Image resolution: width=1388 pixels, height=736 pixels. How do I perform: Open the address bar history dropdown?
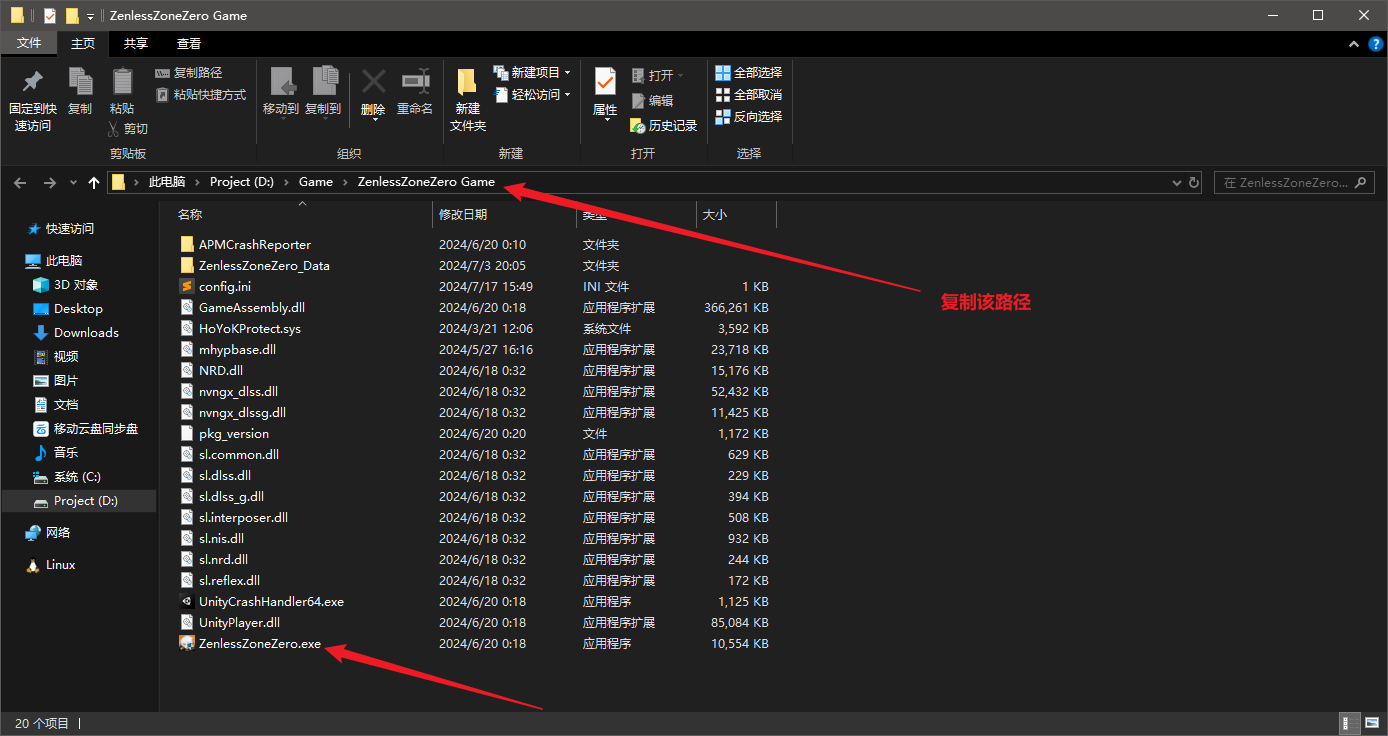click(x=1176, y=182)
